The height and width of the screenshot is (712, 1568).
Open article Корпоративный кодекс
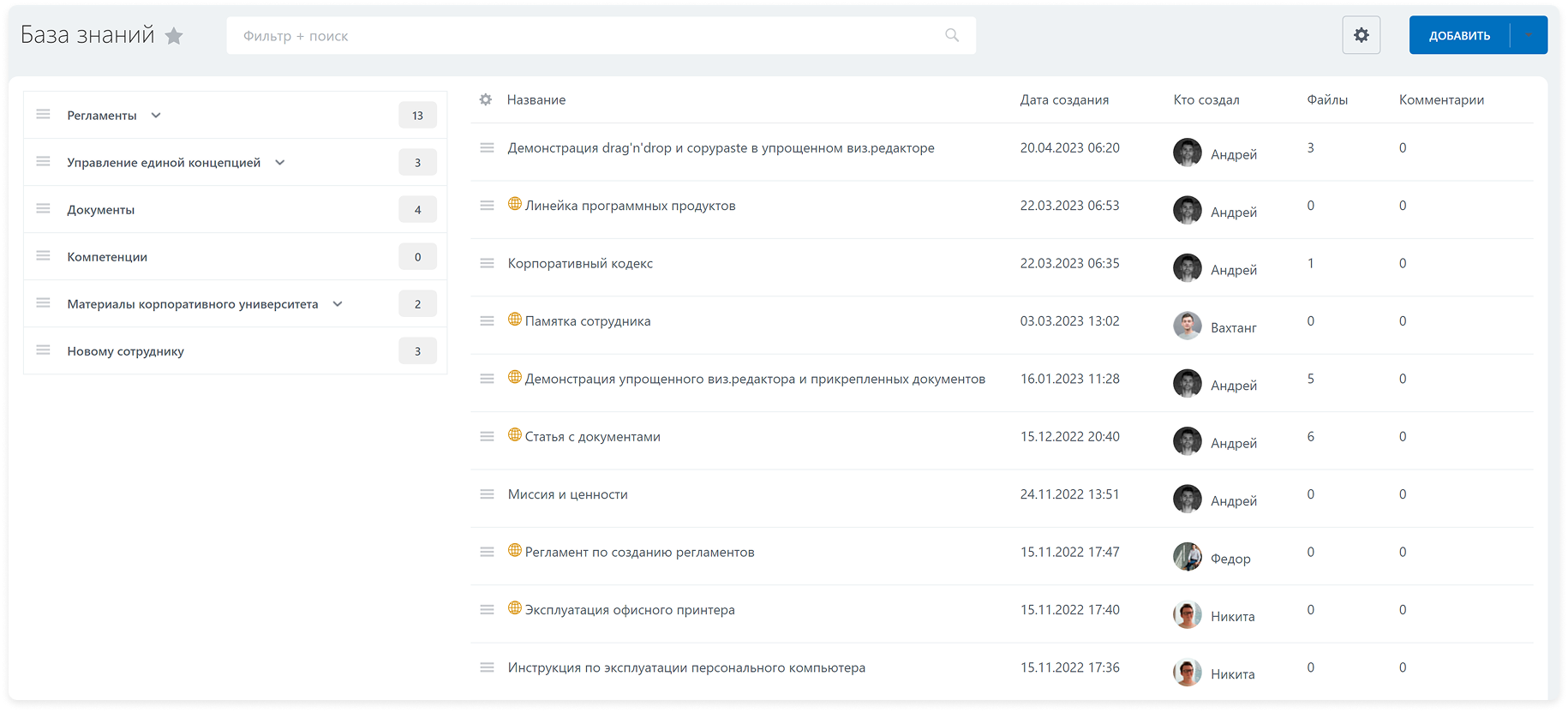580,263
